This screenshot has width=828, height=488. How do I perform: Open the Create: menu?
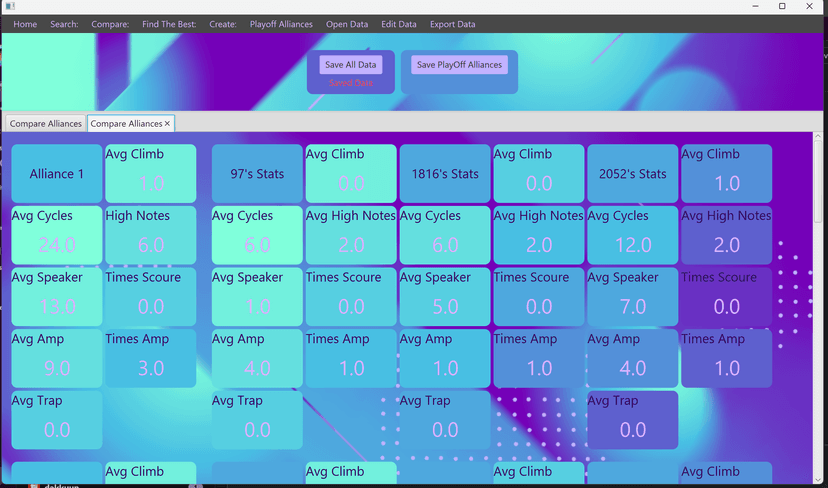(223, 24)
